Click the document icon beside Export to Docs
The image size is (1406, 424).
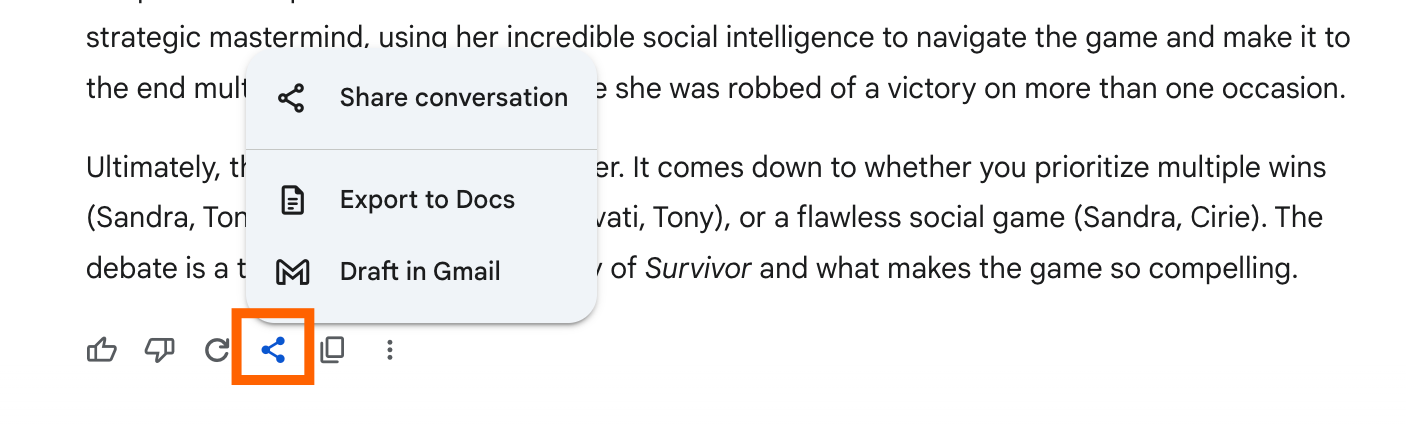click(292, 200)
